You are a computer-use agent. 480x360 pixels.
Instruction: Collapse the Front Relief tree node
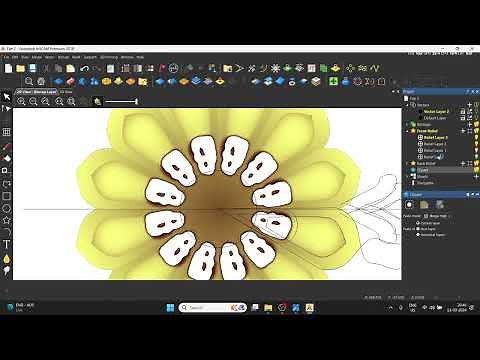click(x=407, y=131)
